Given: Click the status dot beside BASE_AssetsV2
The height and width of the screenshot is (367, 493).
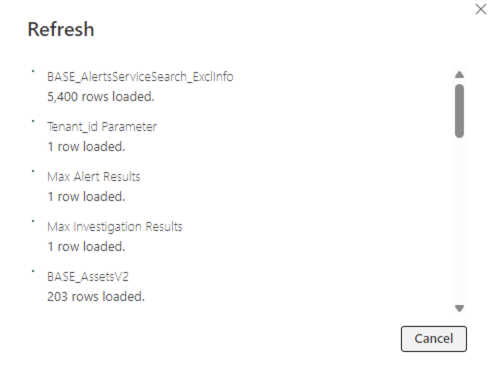Looking at the screenshot, I should tap(33, 271).
